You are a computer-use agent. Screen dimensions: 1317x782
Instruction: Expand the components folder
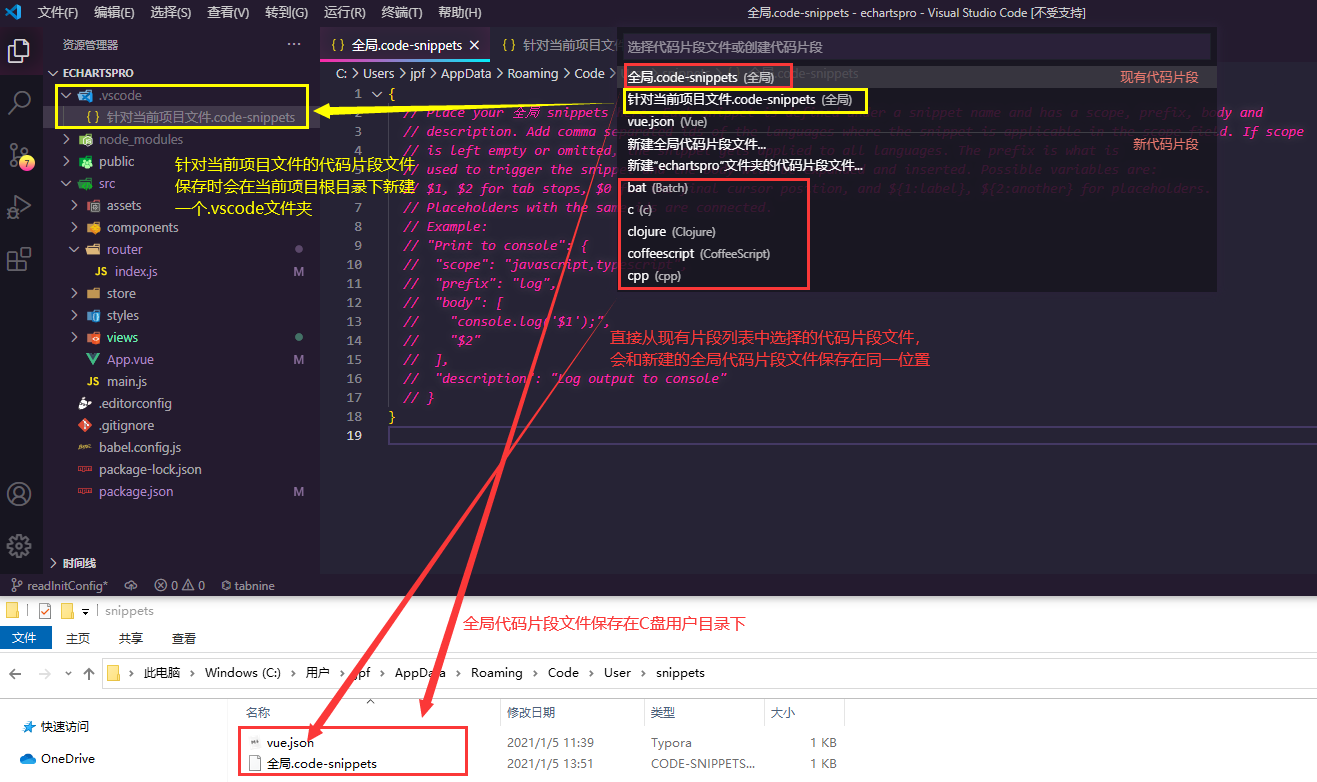pos(74,227)
